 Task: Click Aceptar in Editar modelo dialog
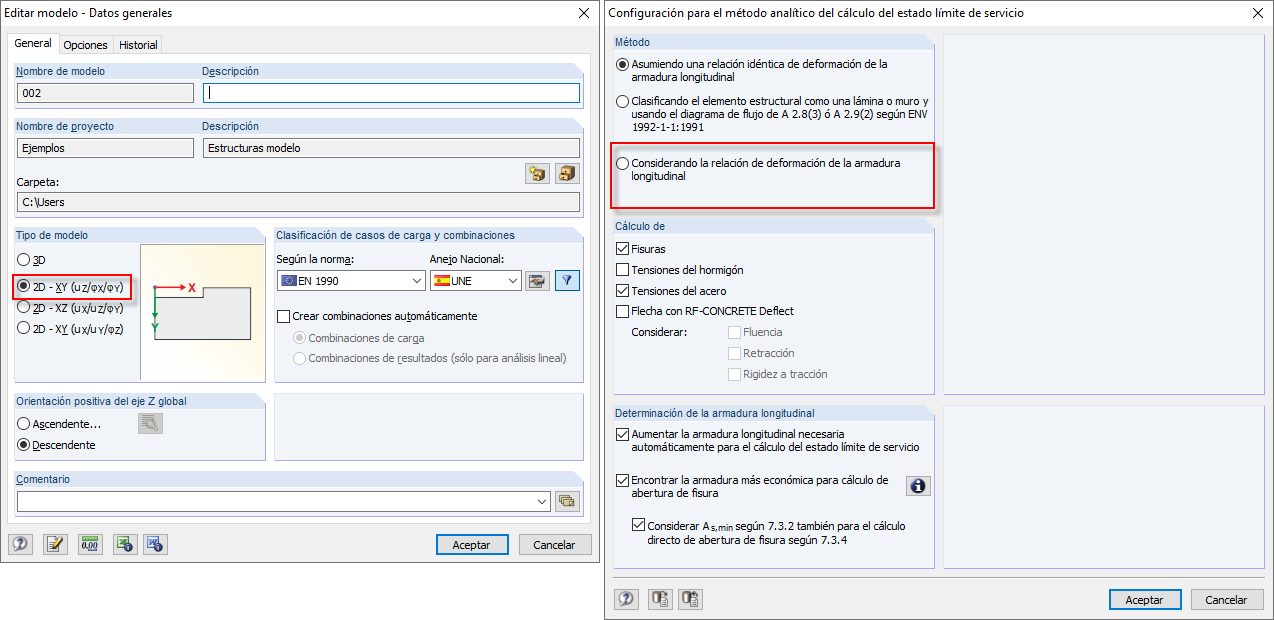pos(472,545)
